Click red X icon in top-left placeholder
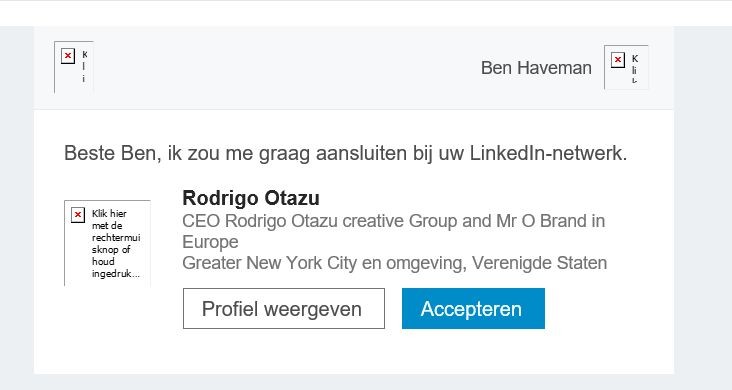Image resolution: width=732 pixels, height=390 pixels. tap(68, 56)
